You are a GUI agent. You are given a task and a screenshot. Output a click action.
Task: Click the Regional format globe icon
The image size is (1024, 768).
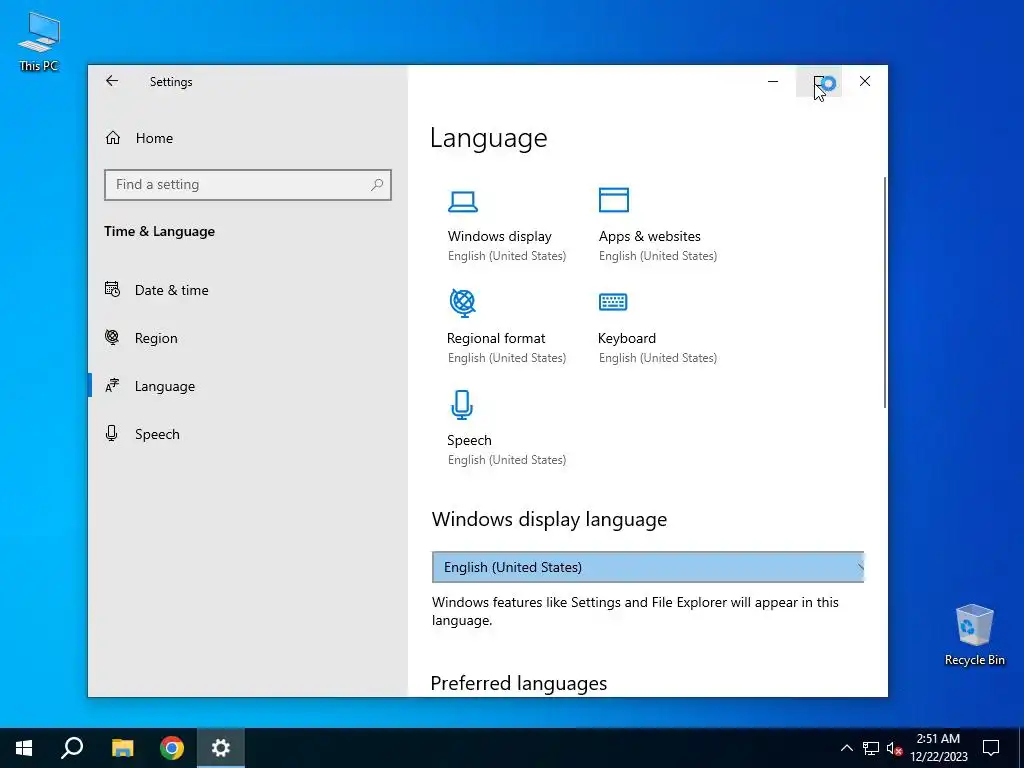(x=462, y=303)
